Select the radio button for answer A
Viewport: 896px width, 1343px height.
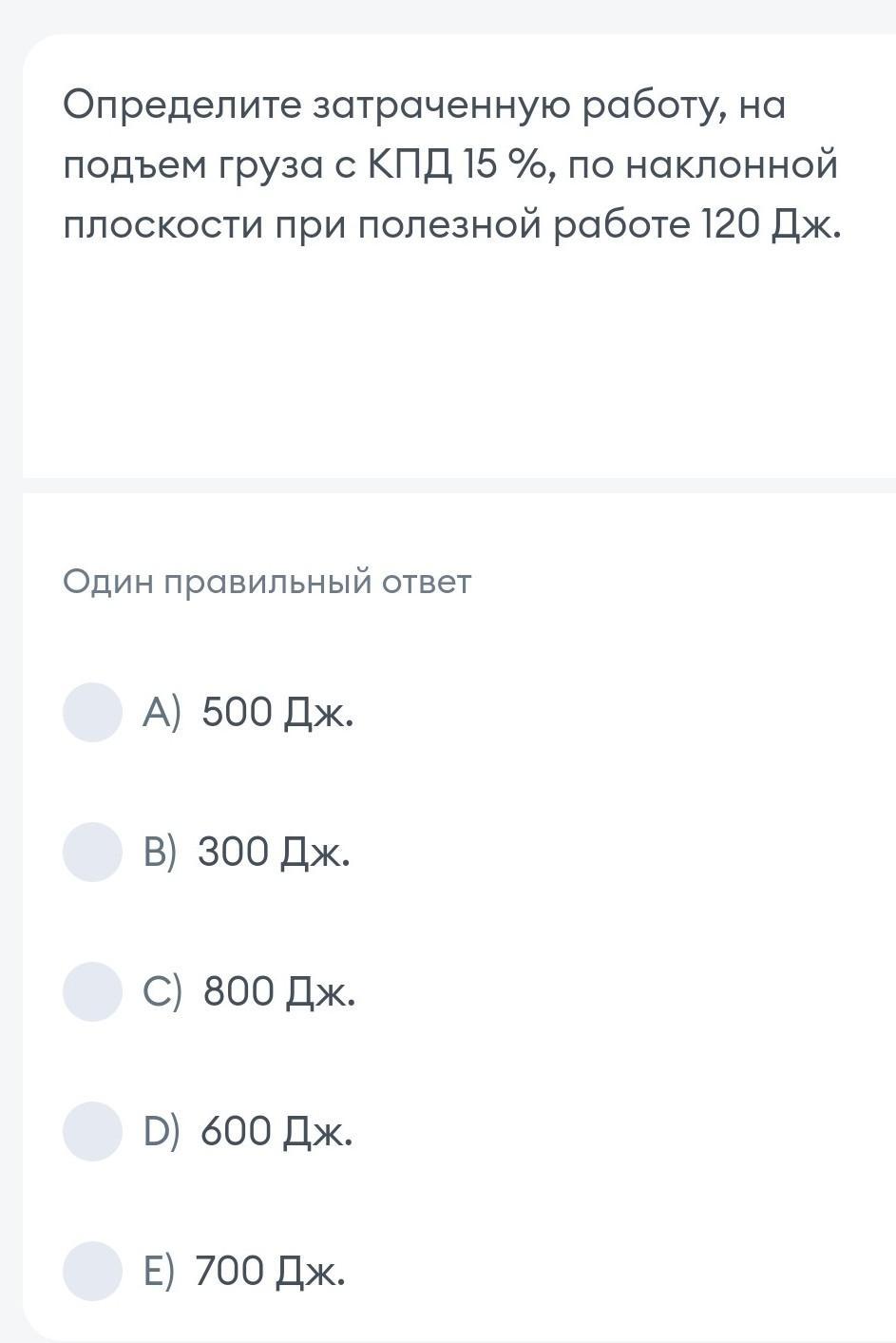pos(92,712)
